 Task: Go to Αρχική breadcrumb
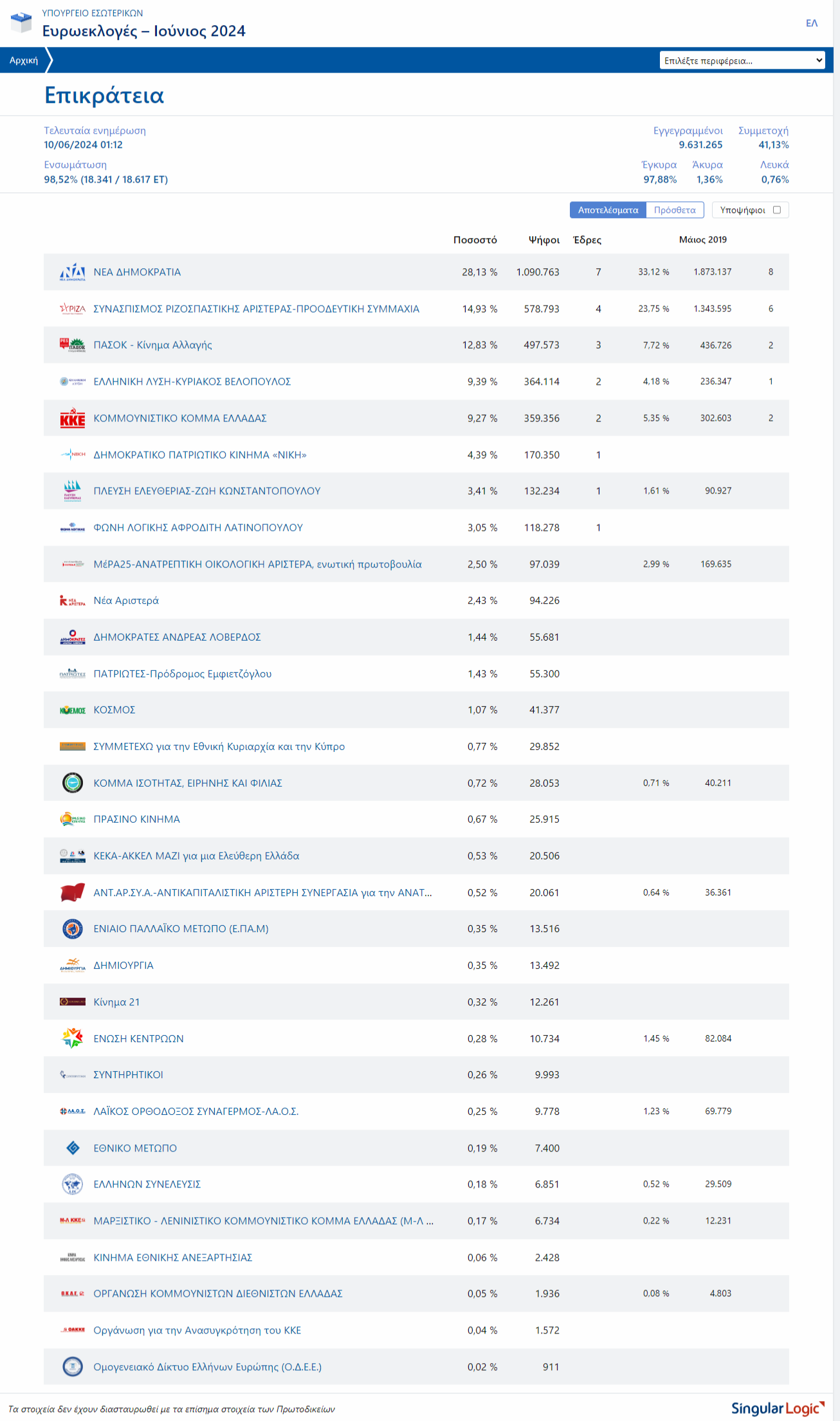(24, 60)
